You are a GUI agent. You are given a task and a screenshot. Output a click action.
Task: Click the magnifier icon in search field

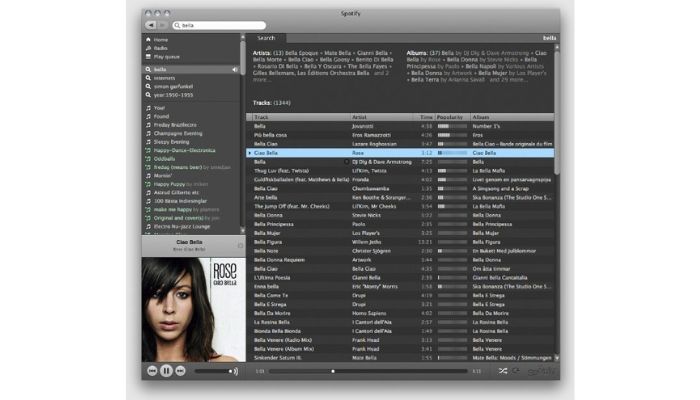click(177, 25)
